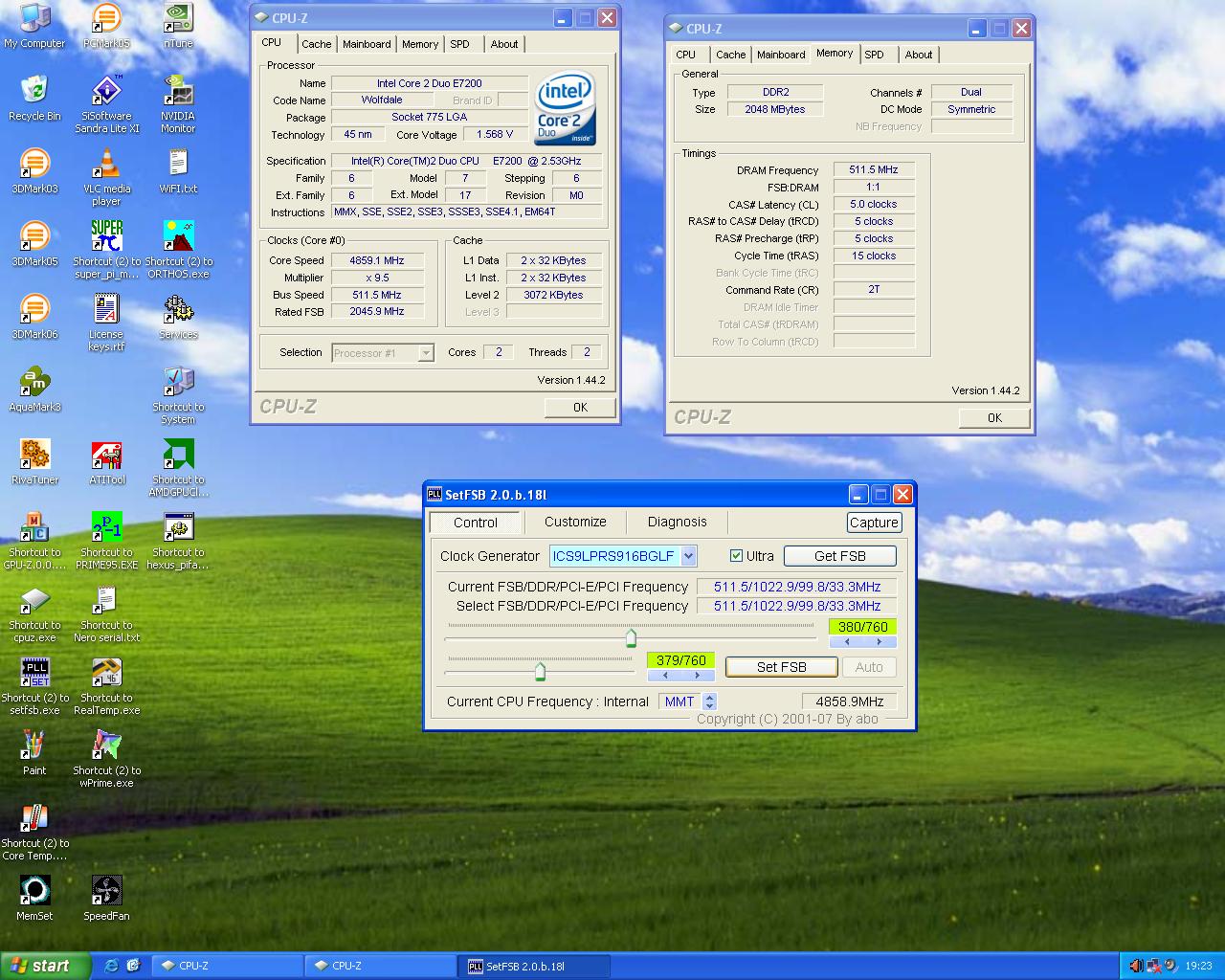Open the RealTemp.exe shortcut icon
Image resolution: width=1225 pixels, height=980 pixels.
pos(106,686)
